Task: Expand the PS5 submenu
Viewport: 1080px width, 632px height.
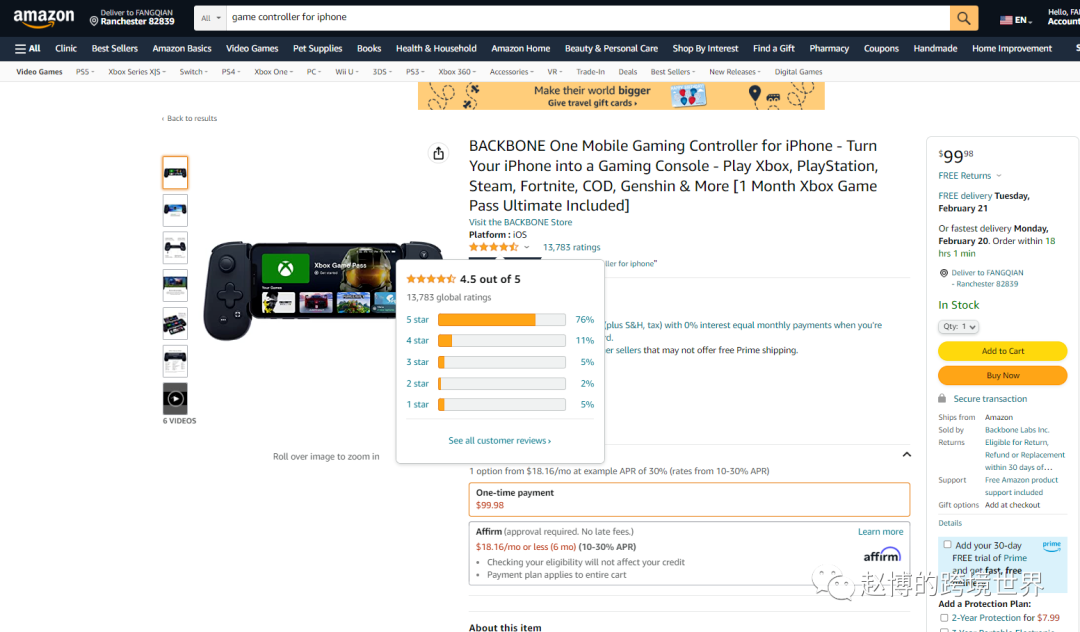Action: (x=85, y=72)
